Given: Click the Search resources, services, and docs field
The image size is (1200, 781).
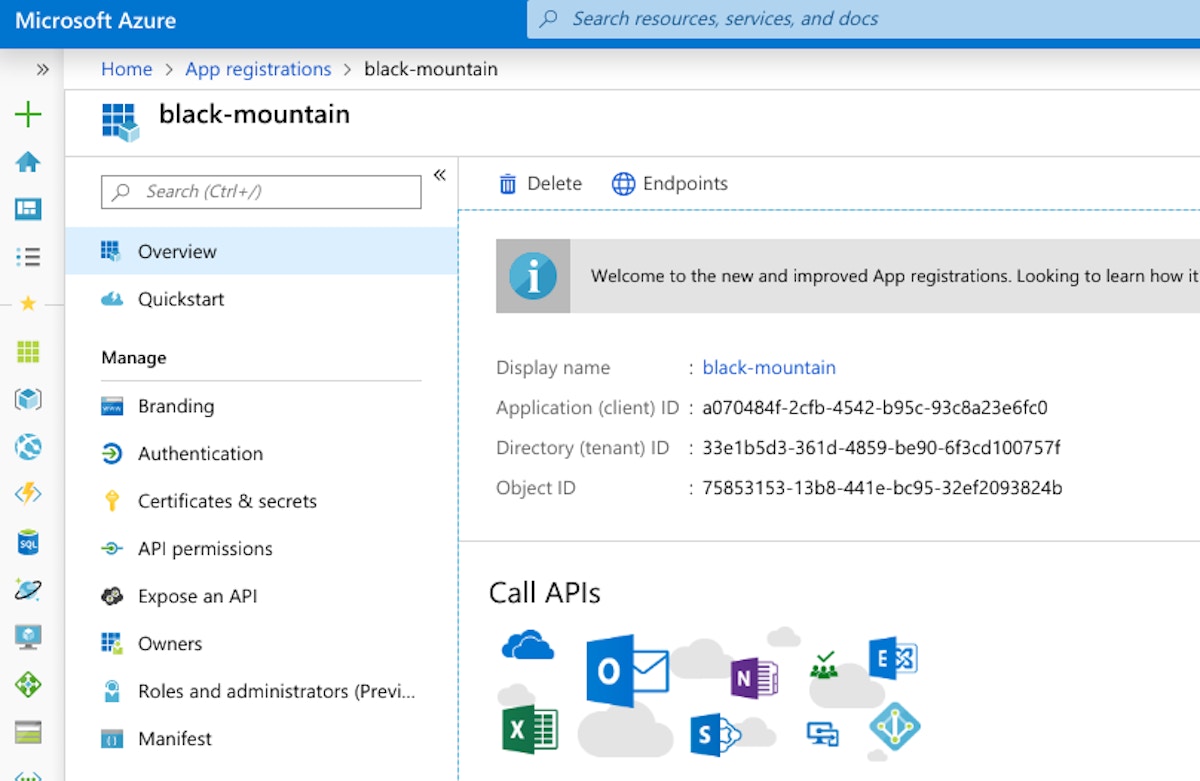Looking at the screenshot, I should click(860, 19).
